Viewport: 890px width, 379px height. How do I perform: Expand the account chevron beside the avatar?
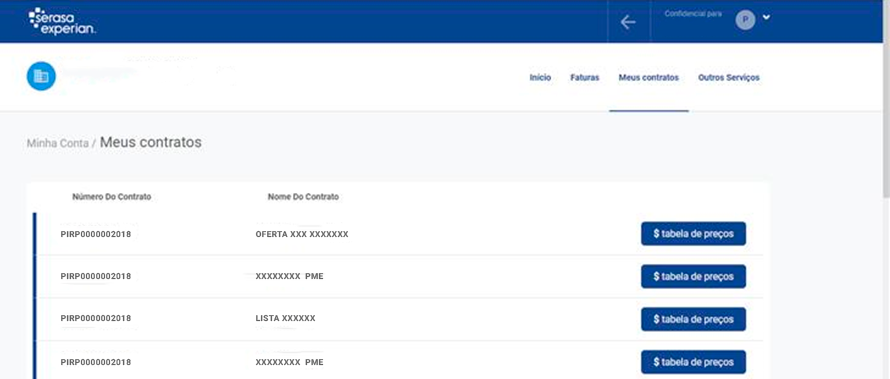coord(766,18)
